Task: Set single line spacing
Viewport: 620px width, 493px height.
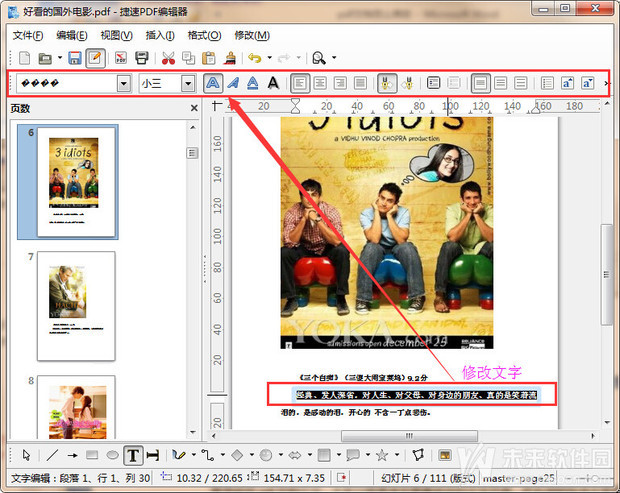Action: pyautogui.click(x=480, y=83)
